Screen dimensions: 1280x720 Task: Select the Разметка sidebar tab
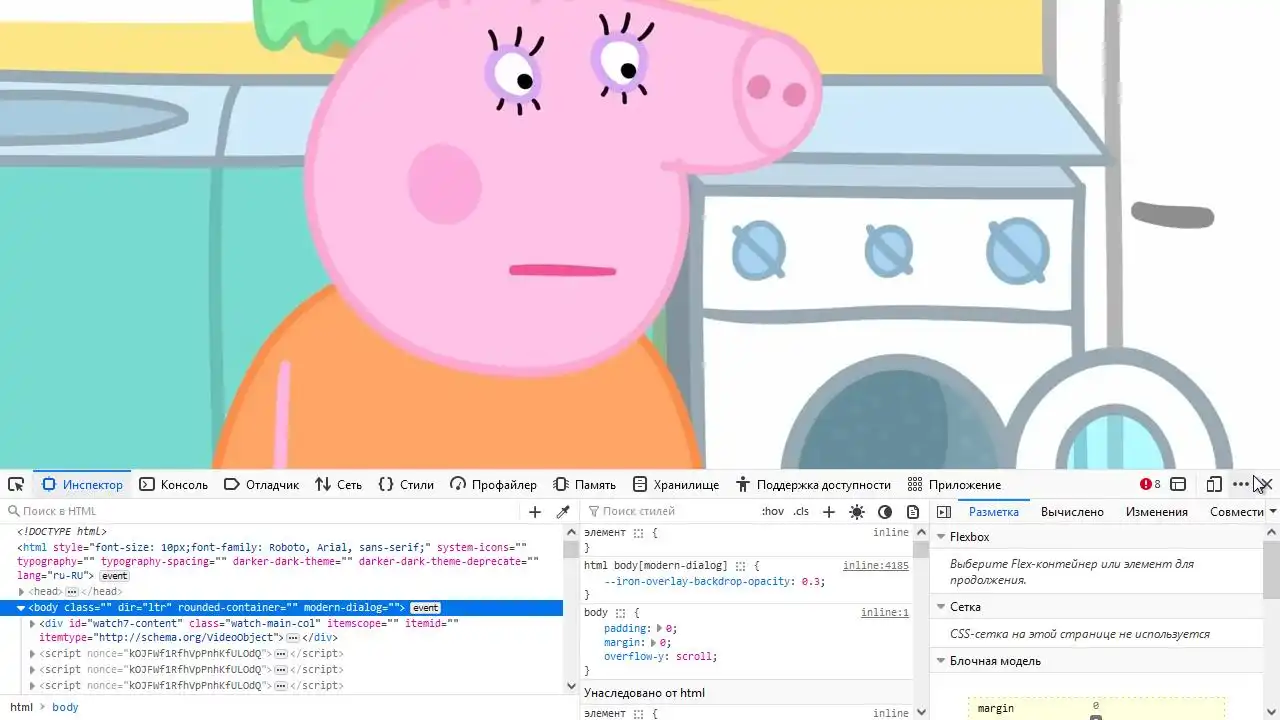click(994, 512)
